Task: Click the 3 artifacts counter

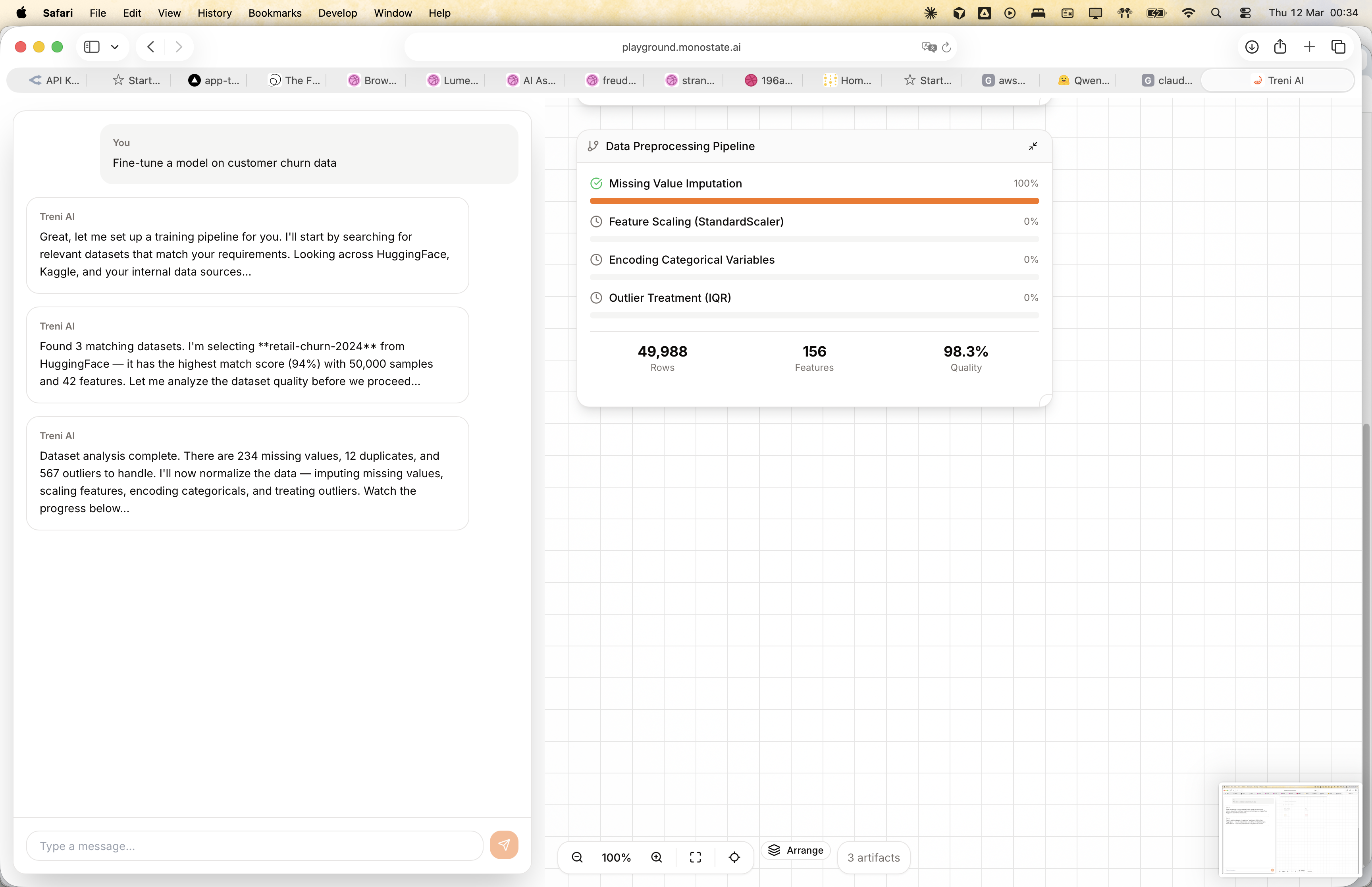Action: 873,858
